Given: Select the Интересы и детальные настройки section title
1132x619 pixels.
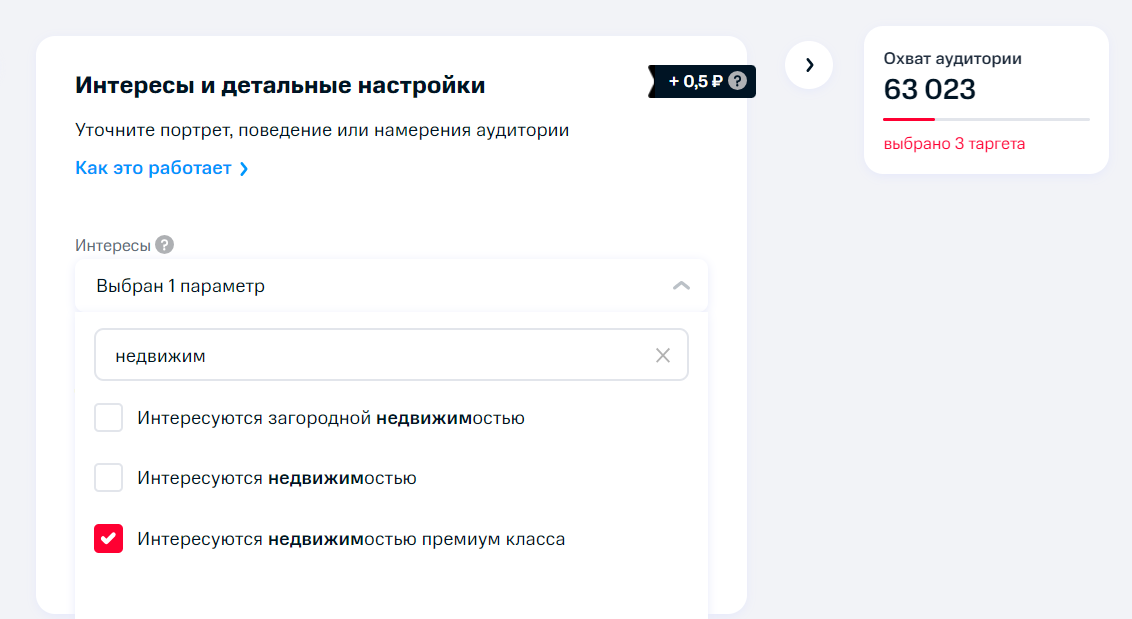Looking at the screenshot, I should 279,84.
